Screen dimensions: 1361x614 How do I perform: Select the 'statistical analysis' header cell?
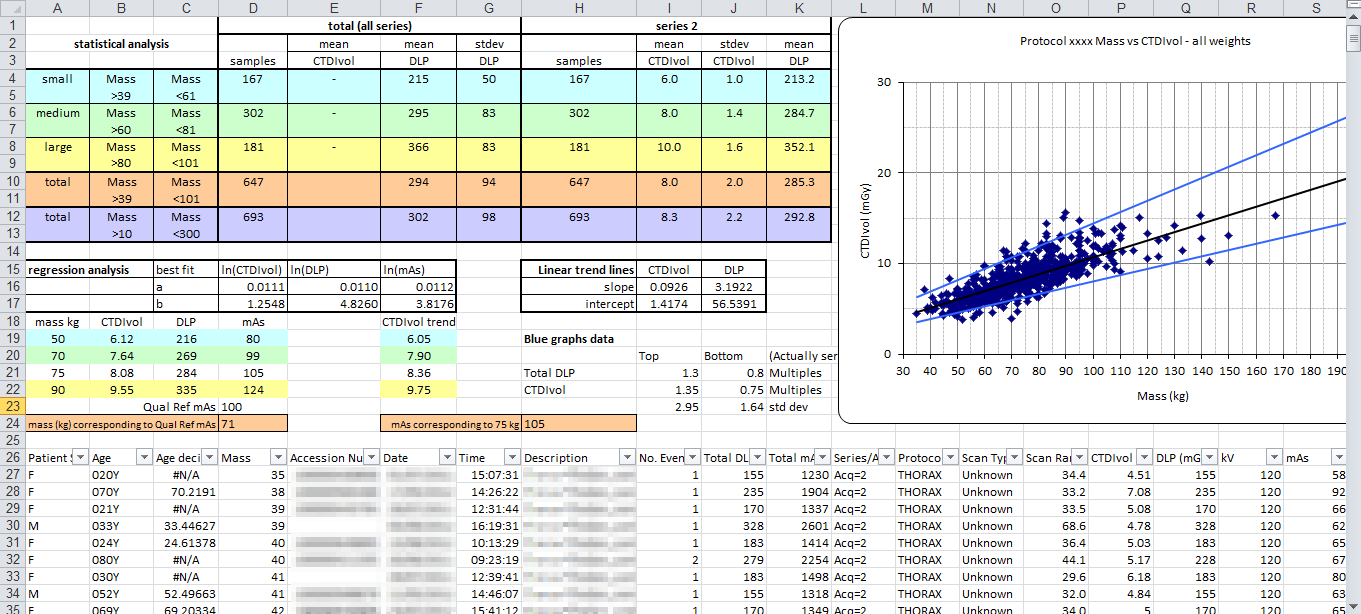point(122,44)
